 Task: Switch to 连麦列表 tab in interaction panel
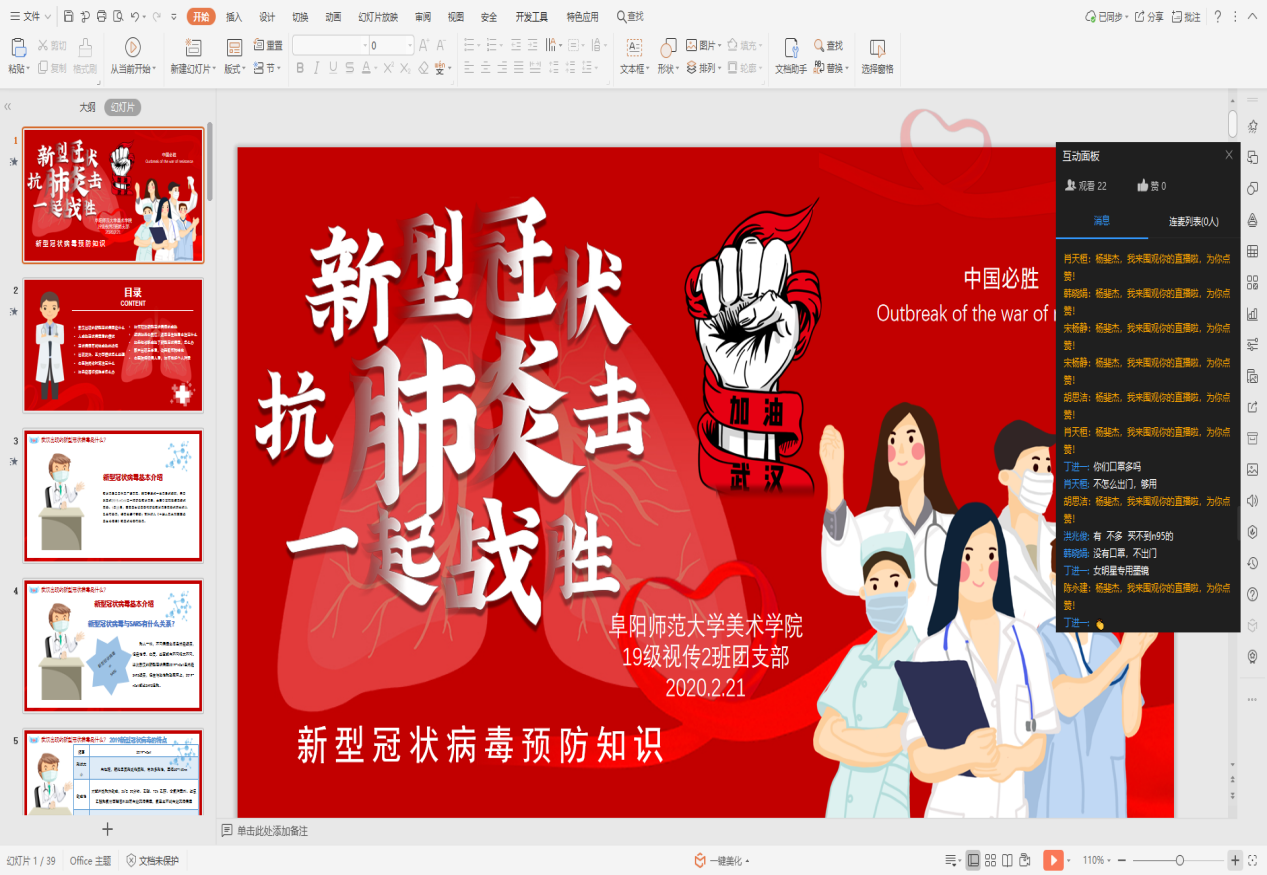(x=1194, y=221)
